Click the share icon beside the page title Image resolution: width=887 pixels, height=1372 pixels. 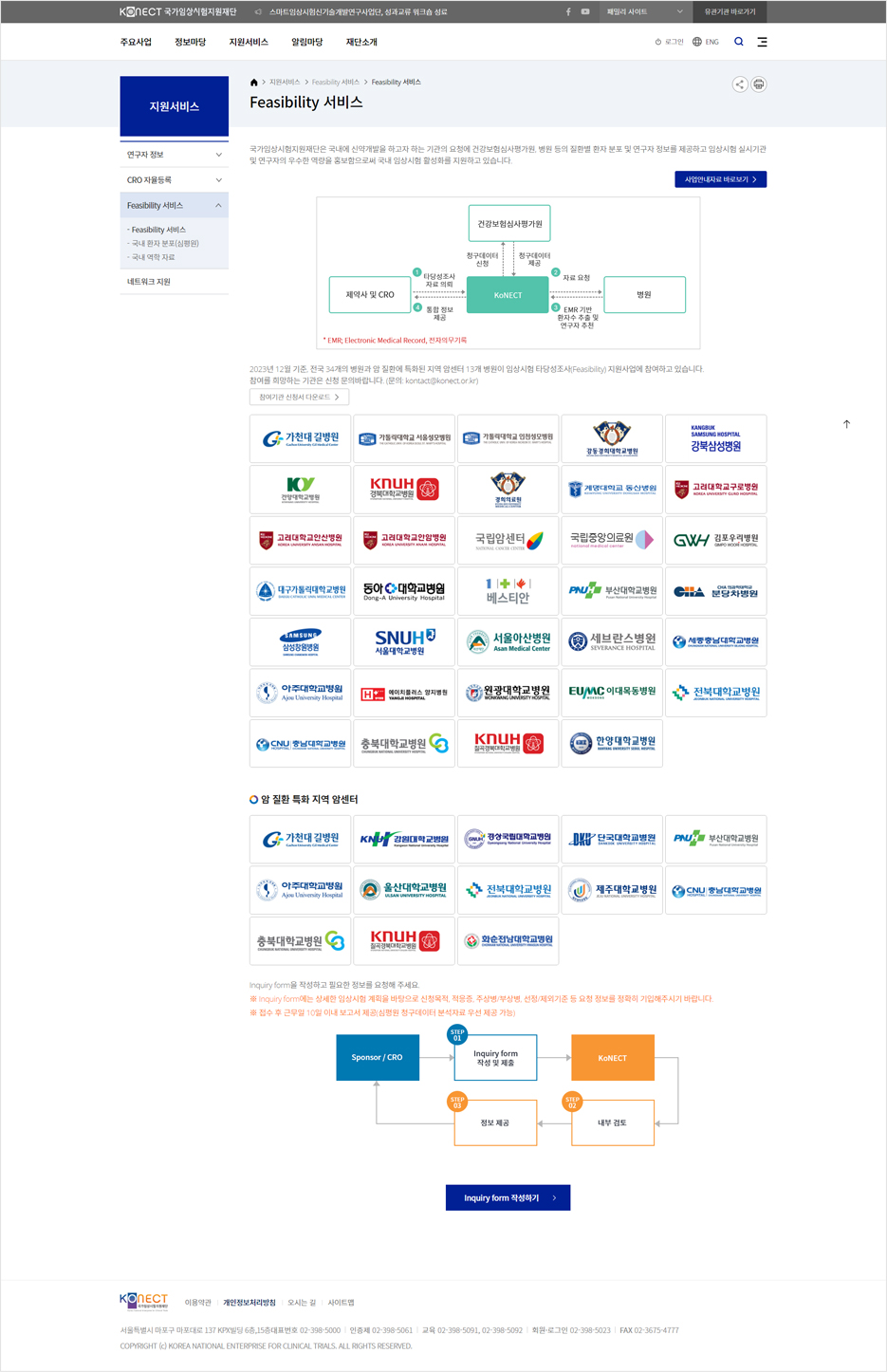(740, 84)
